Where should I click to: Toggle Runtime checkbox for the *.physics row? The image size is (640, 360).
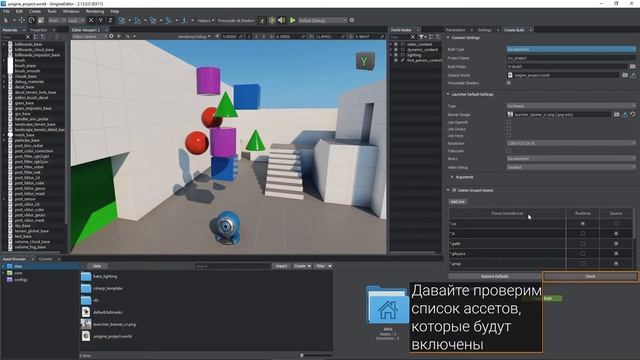click(x=582, y=253)
